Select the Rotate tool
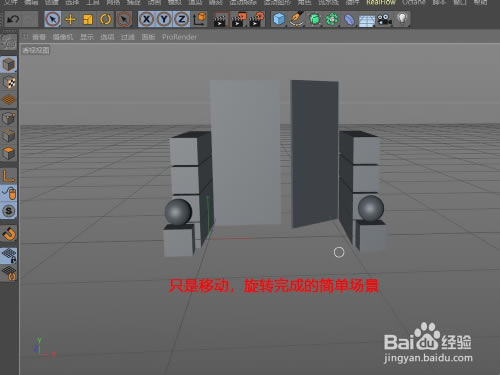The height and width of the screenshot is (375, 500). pos(106,19)
